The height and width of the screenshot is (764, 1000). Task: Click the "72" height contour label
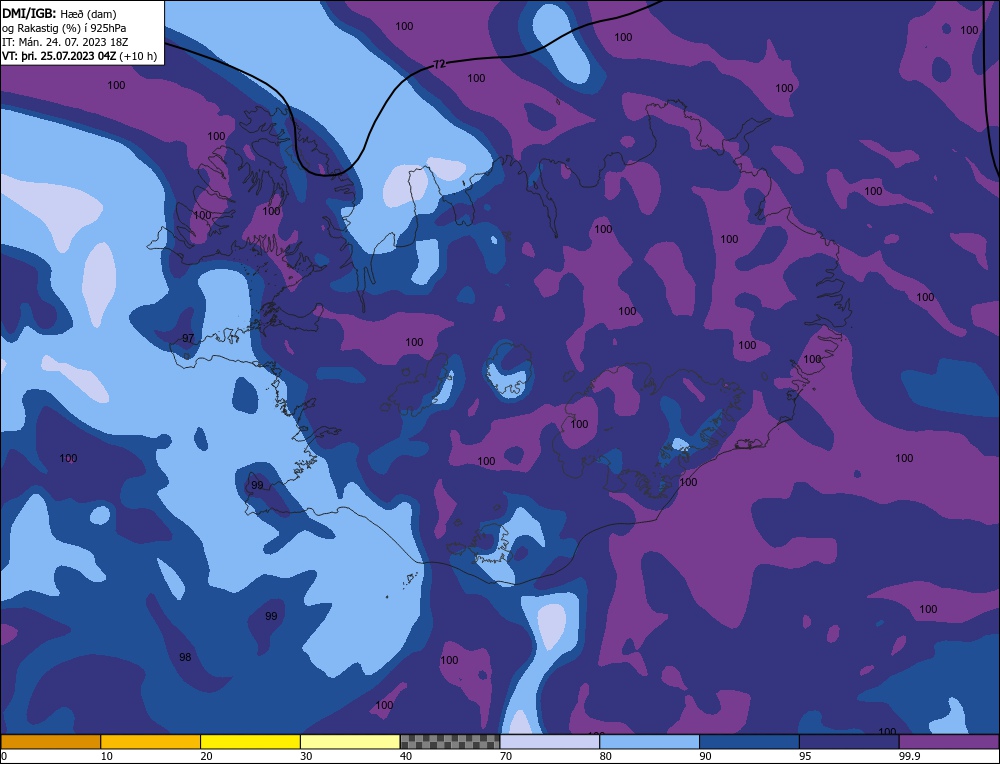[439, 64]
